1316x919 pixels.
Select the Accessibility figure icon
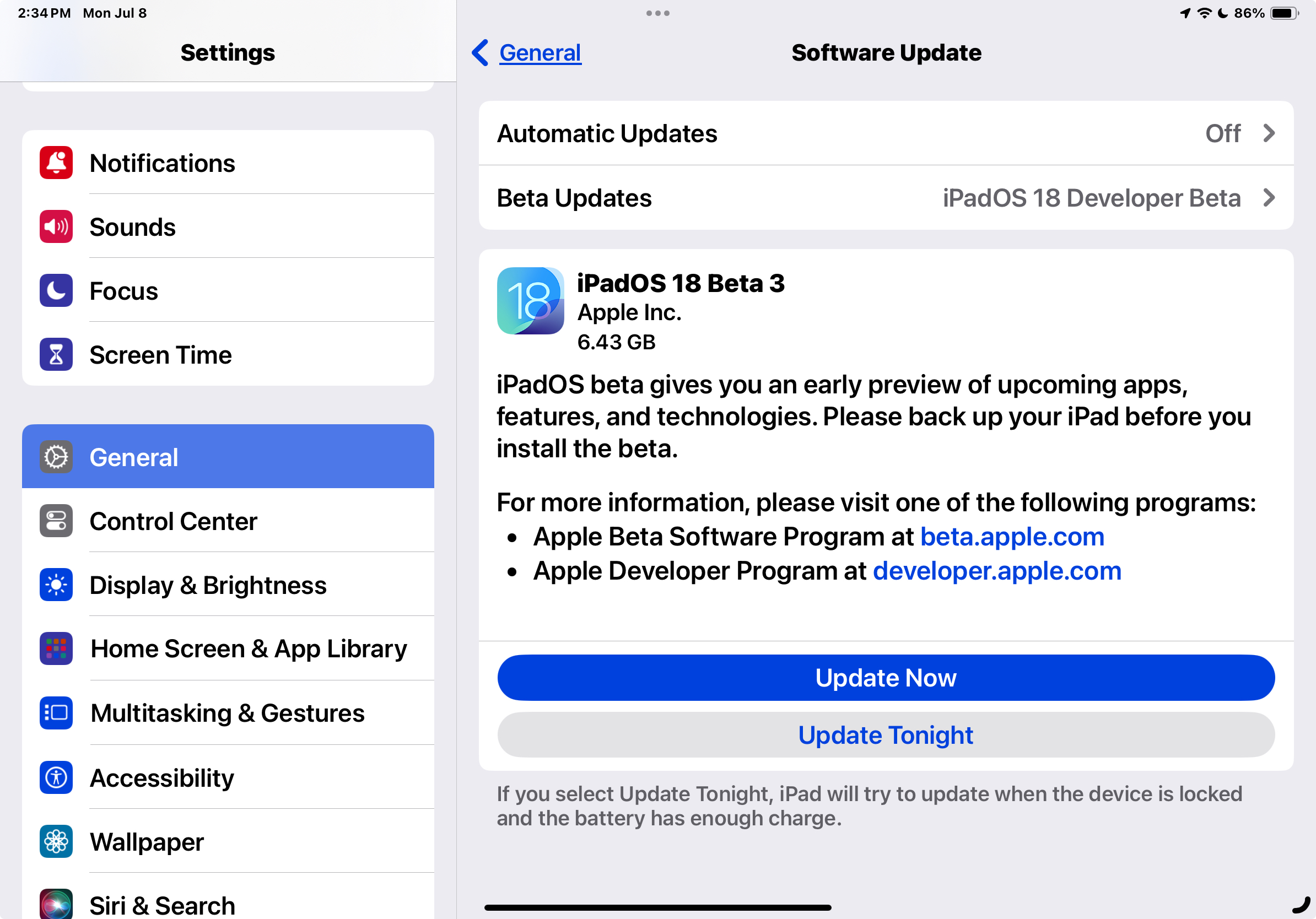tap(56, 777)
